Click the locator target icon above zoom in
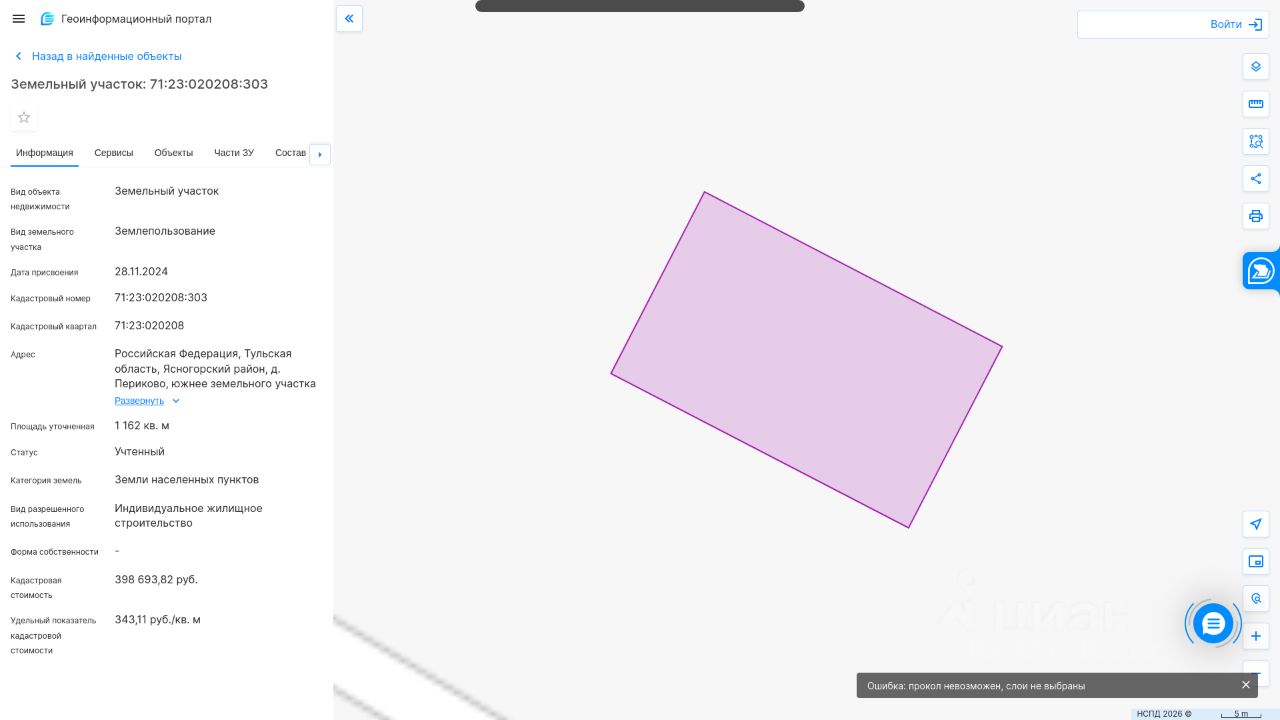1280x720 pixels. (1256, 598)
